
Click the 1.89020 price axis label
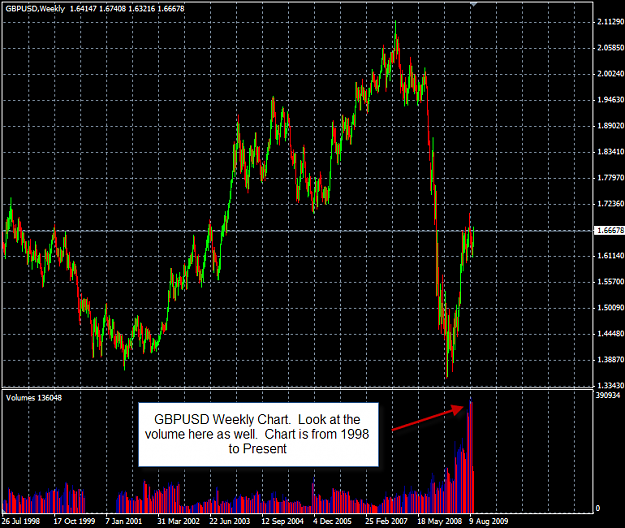point(611,126)
